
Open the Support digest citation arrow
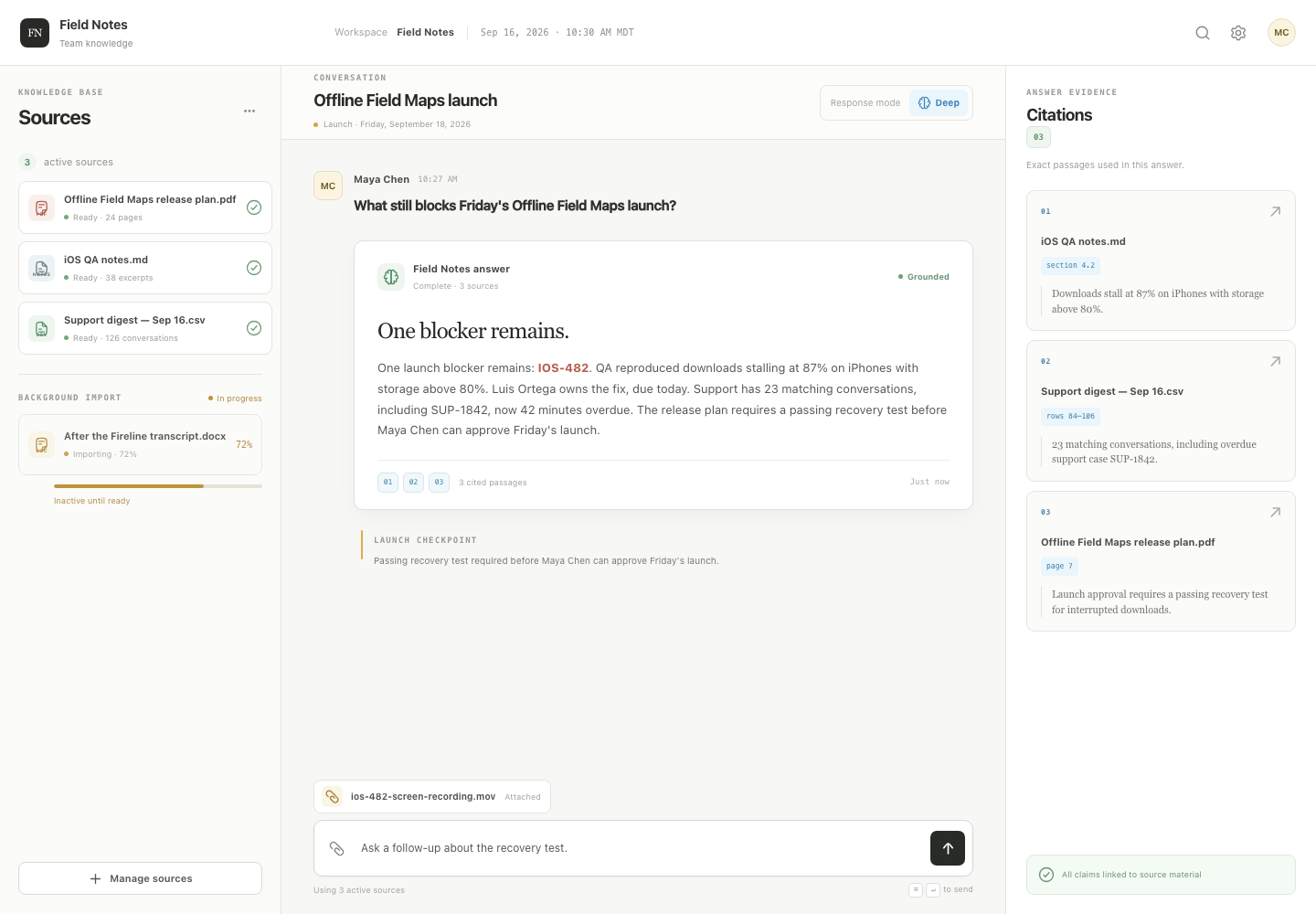click(x=1275, y=361)
